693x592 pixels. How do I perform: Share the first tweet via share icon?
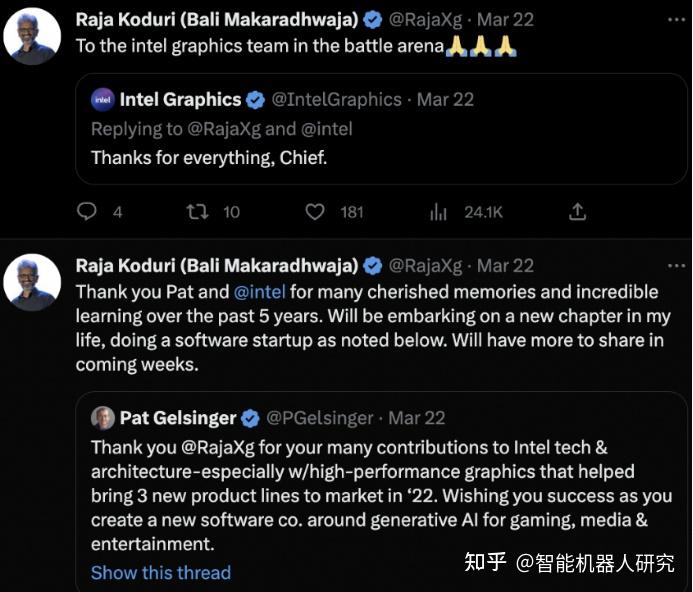(x=577, y=211)
